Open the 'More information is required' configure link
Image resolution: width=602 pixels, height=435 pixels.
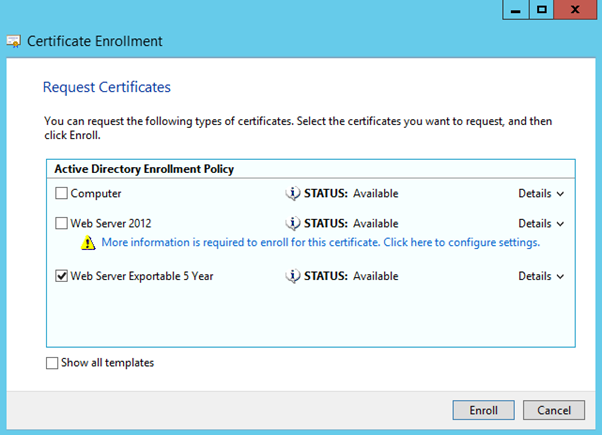320,243
